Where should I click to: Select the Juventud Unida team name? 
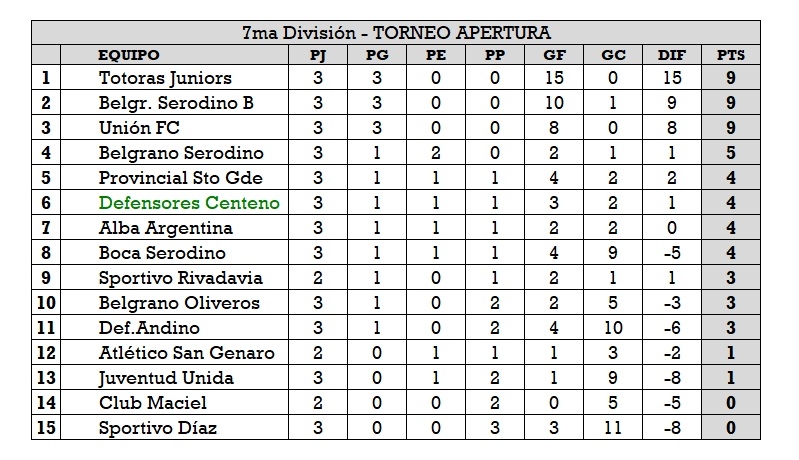click(166, 378)
